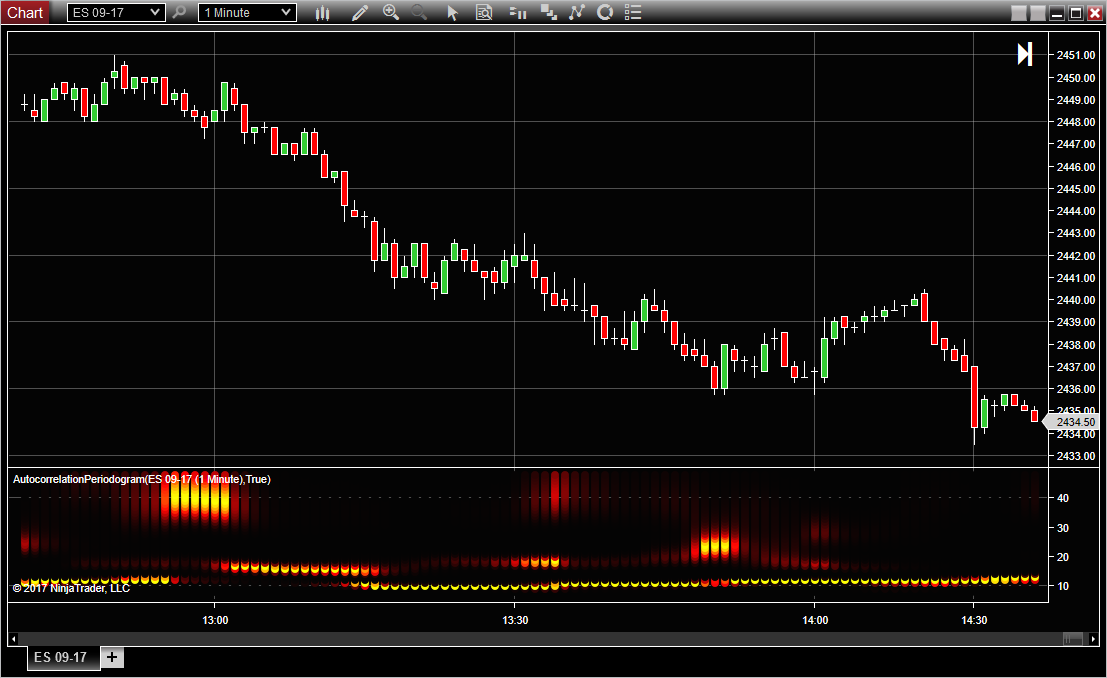Click the greyed zoom out magnifier
1107x678 pixels.
pyautogui.click(x=419, y=13)
